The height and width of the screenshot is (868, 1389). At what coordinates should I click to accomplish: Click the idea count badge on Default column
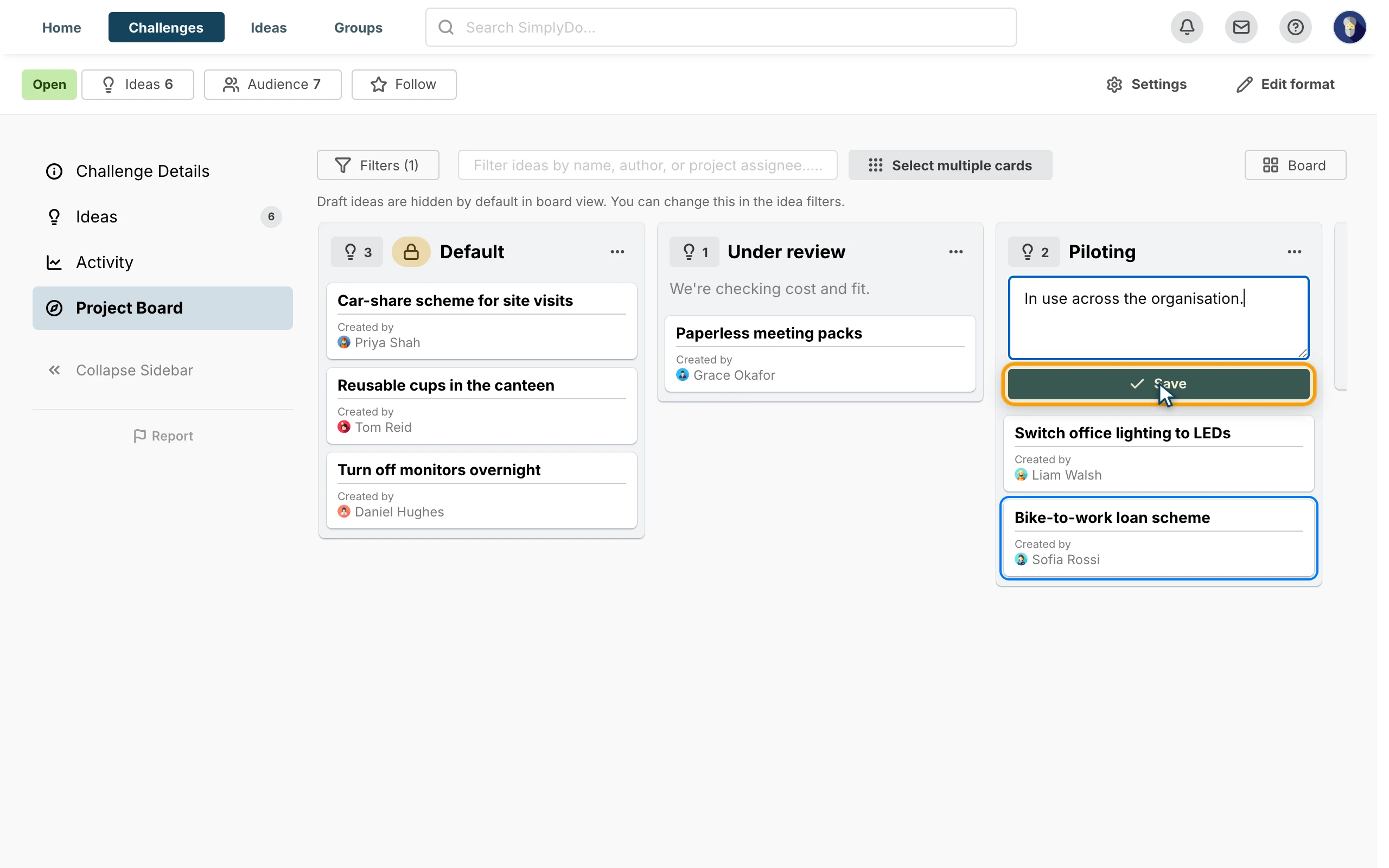click(x=357, y=251)
